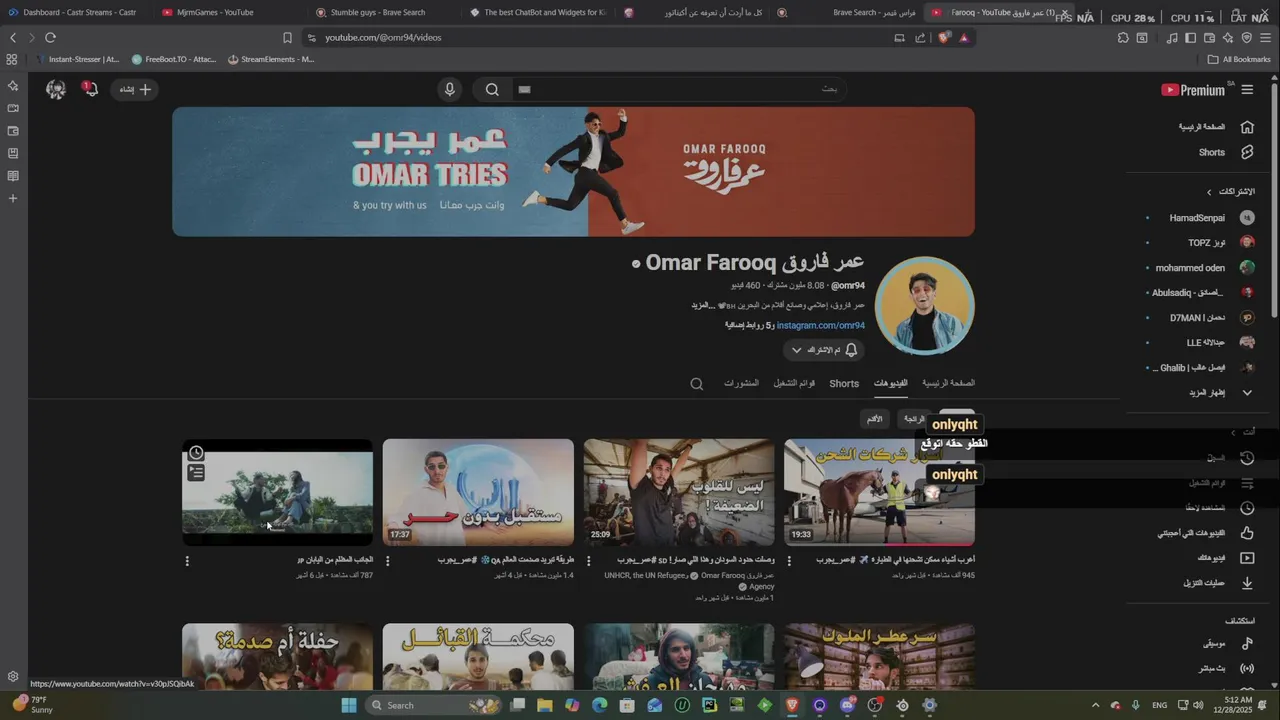Image resolution: width=1280 pixels, height=720 pixels.
Task: Switch to the channel Home tab
Action: click(x=948, y=383)
